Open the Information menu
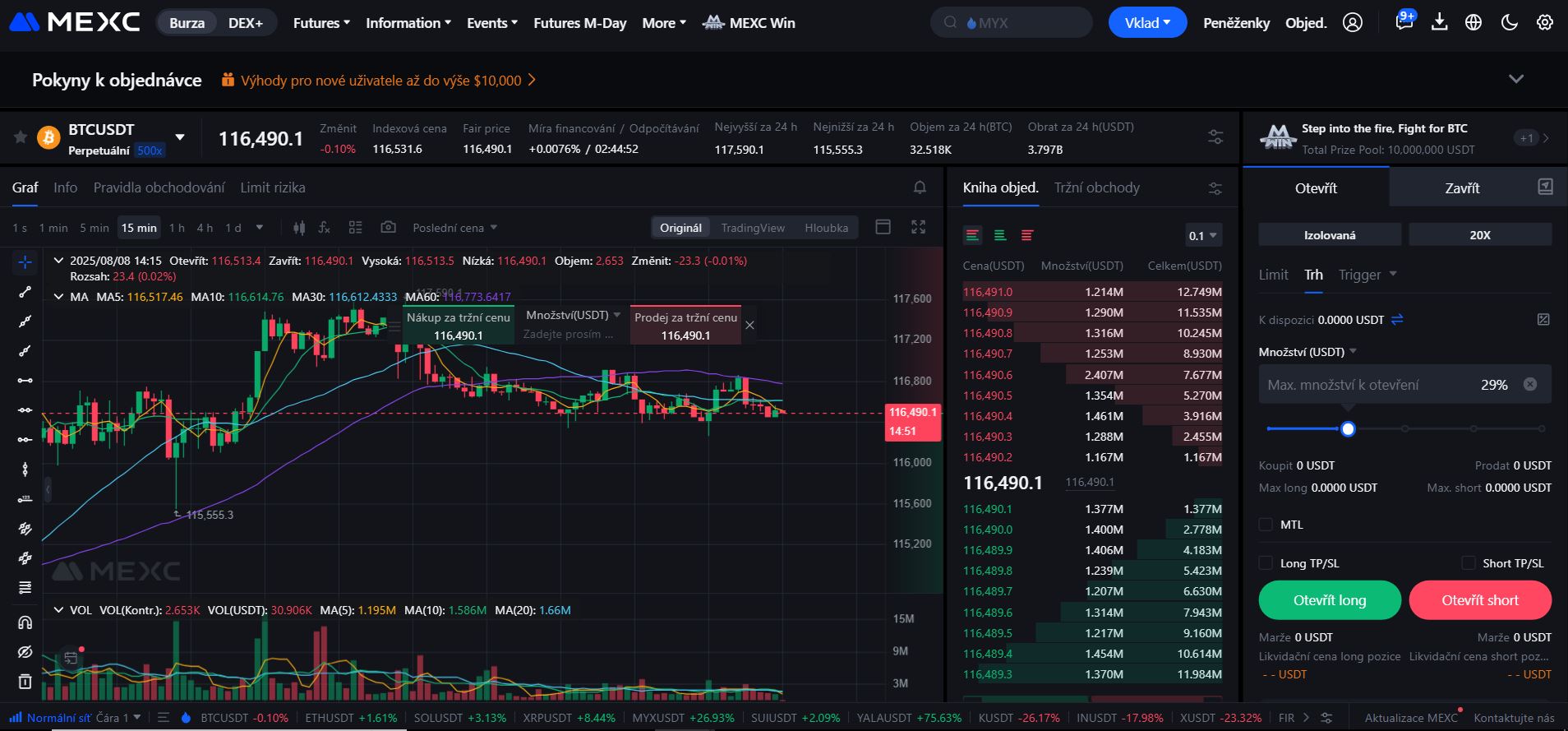 click(x=408, y=23)
